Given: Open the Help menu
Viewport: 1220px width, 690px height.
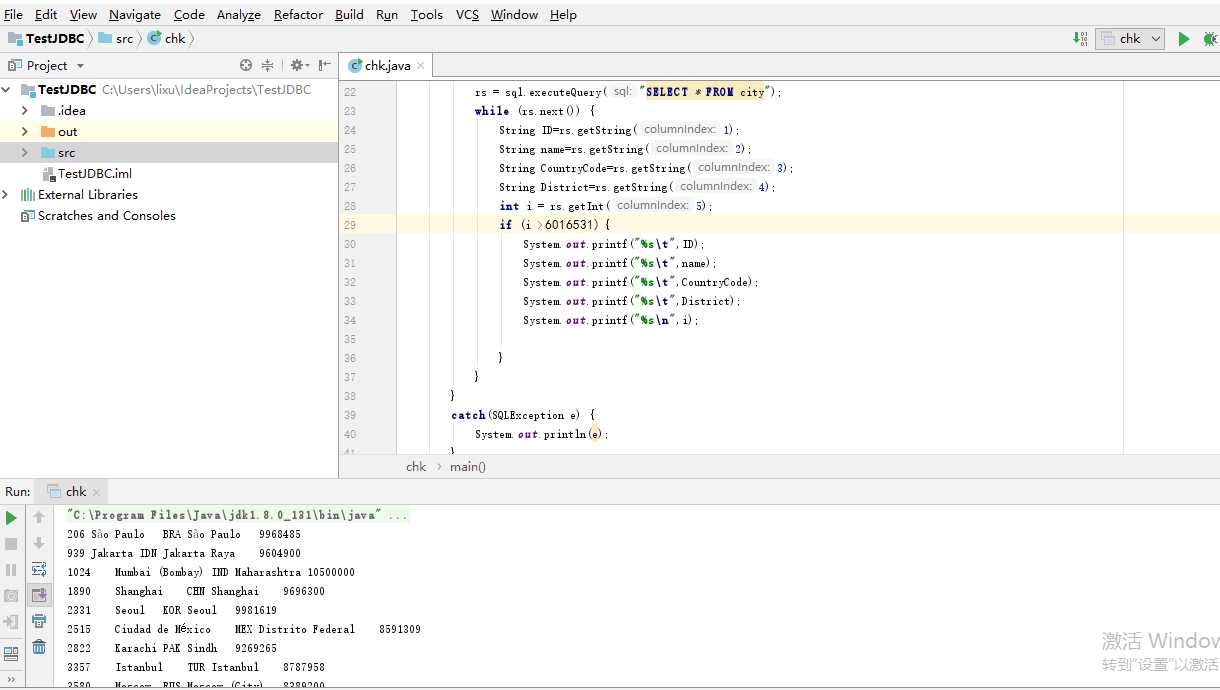Looking at the screenshot, I should [563, 14].
